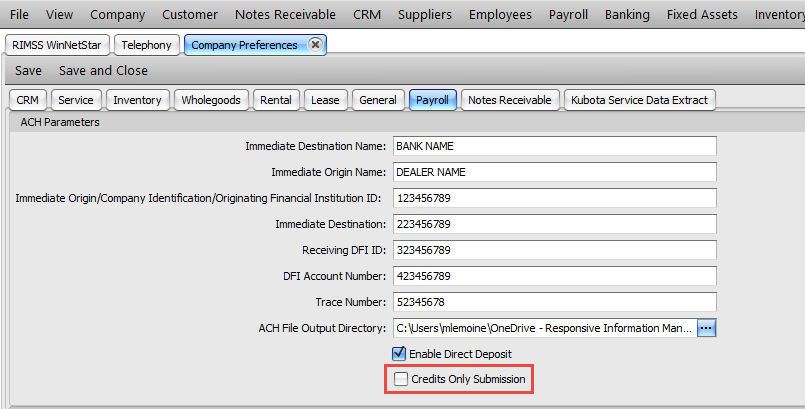Image resolution: width=805 pixels, height=409 pixels.
Task: Click Save and Close
Action: [x=103, y=70]
